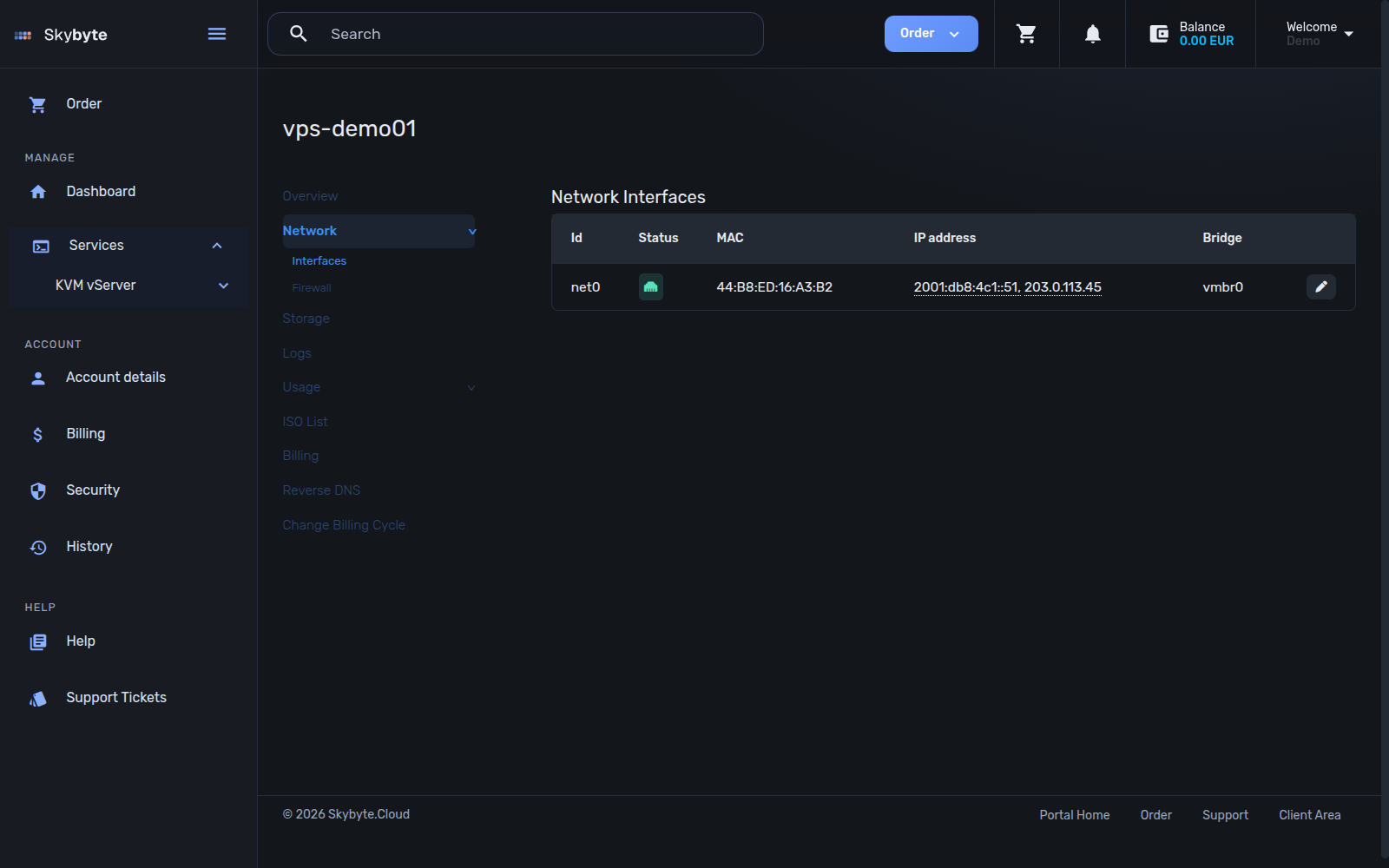Expand the Usage submenu chevron
The image size is (1389, 868).
coord(471,388)
